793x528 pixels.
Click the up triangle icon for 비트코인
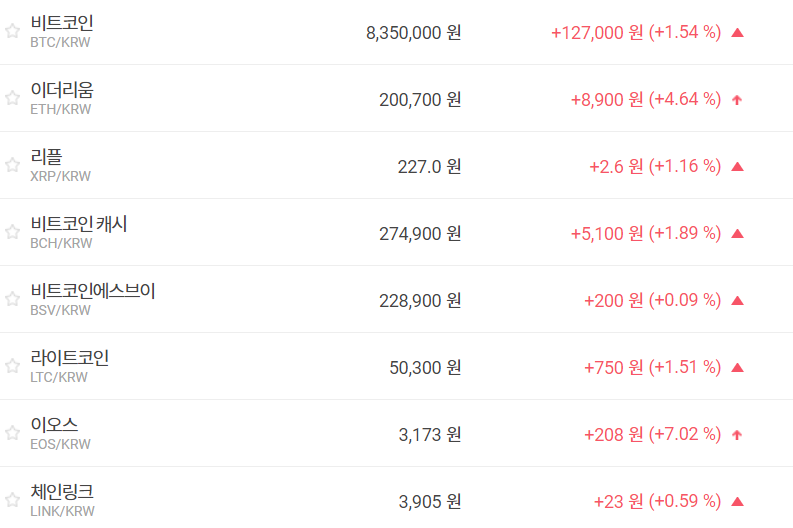(x=738, y=32)
